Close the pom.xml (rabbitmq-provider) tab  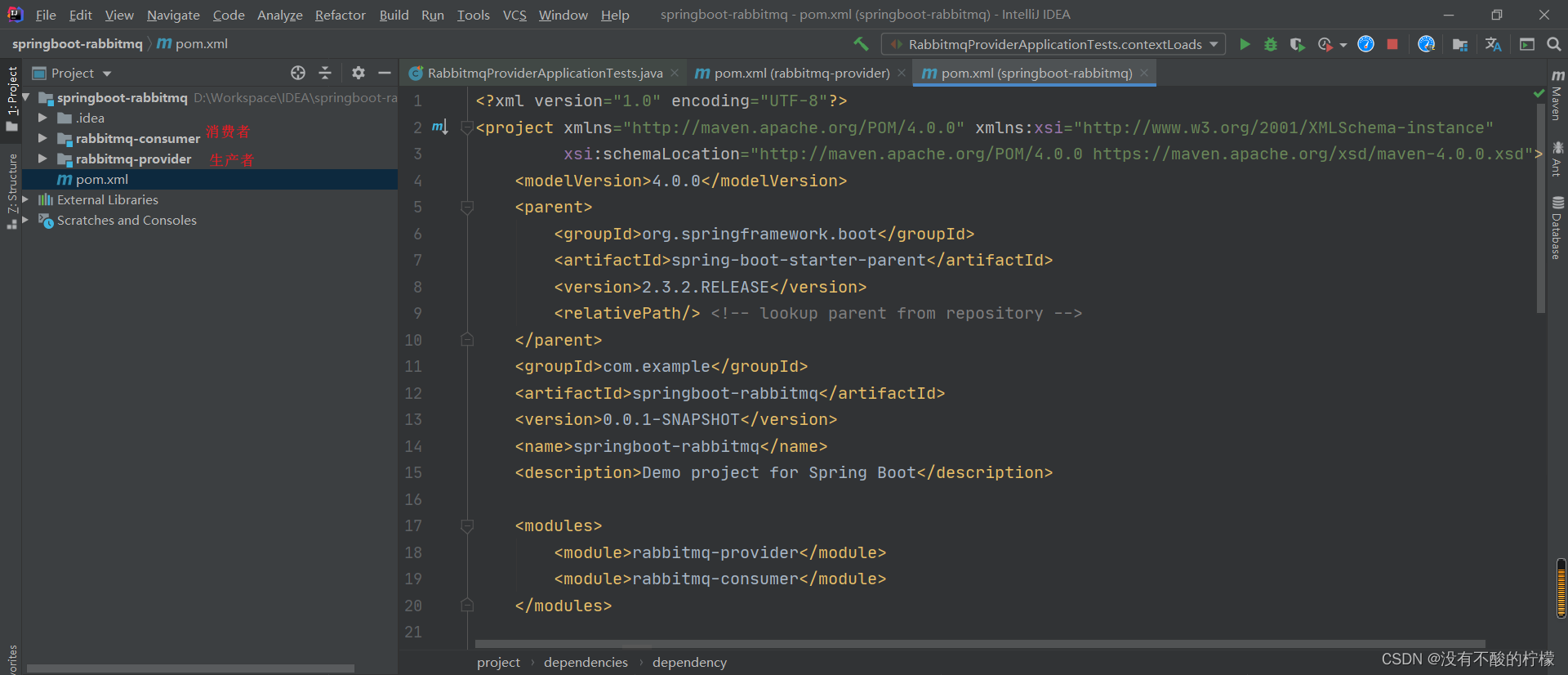click(902, 73)
